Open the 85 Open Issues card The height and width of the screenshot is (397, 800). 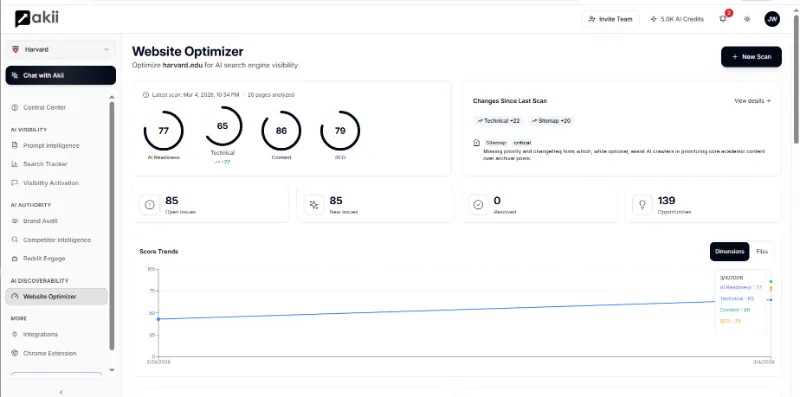tap(210, 205)
